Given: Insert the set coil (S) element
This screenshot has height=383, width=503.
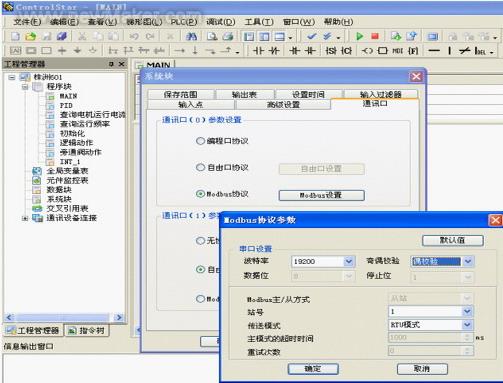Looking at the screenshot, I should point(331,51).
